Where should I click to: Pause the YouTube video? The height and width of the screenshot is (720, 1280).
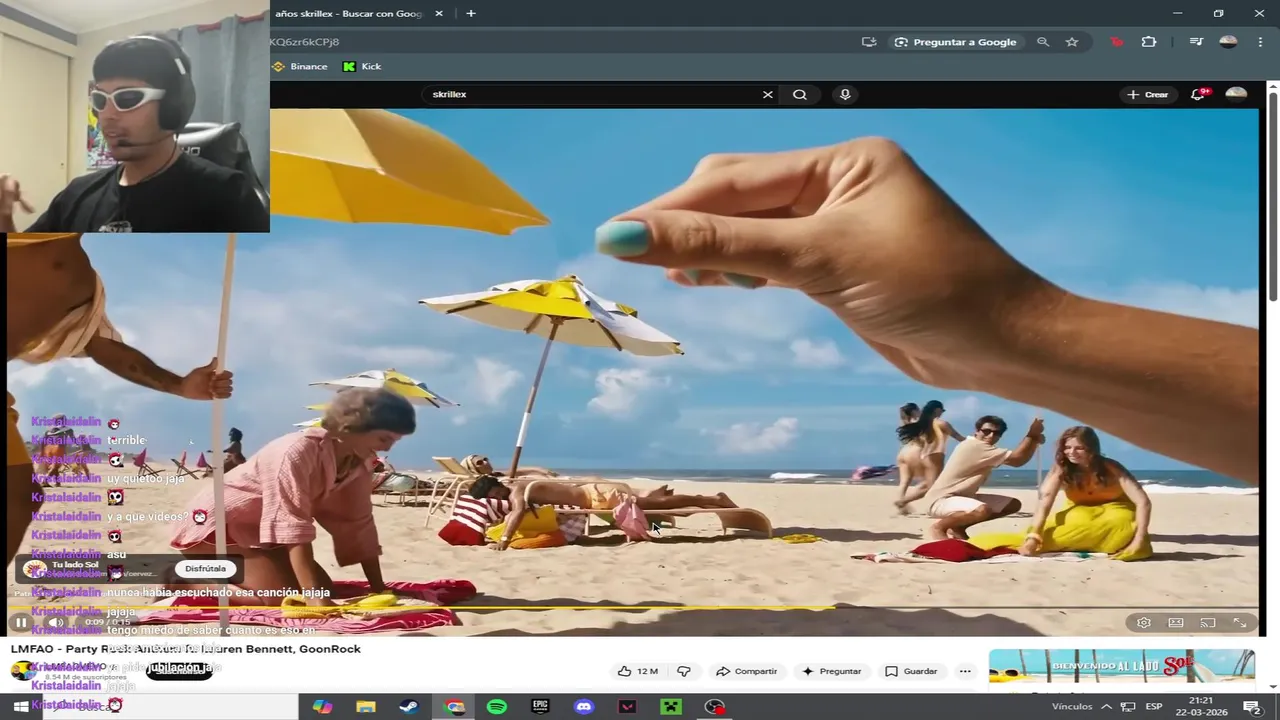coord(21,622)
